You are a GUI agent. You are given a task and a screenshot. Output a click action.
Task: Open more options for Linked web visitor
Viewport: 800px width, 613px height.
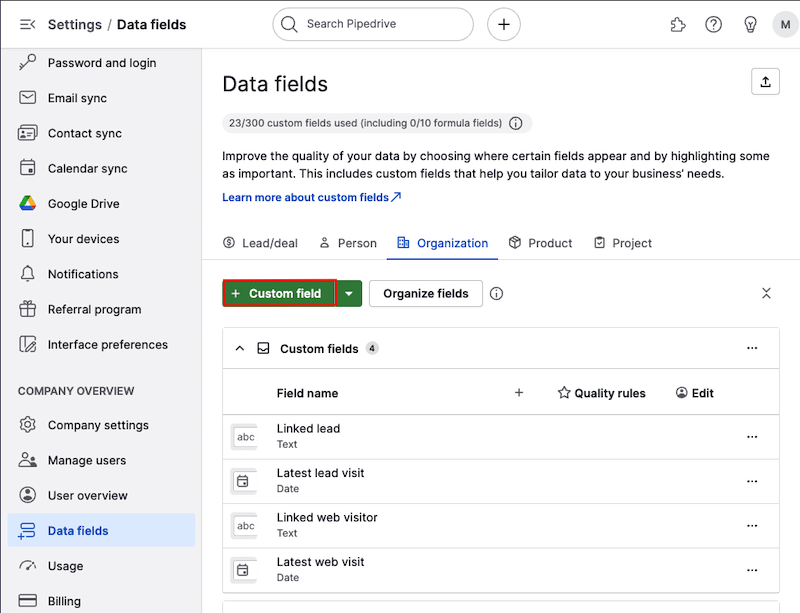(752, 526)
